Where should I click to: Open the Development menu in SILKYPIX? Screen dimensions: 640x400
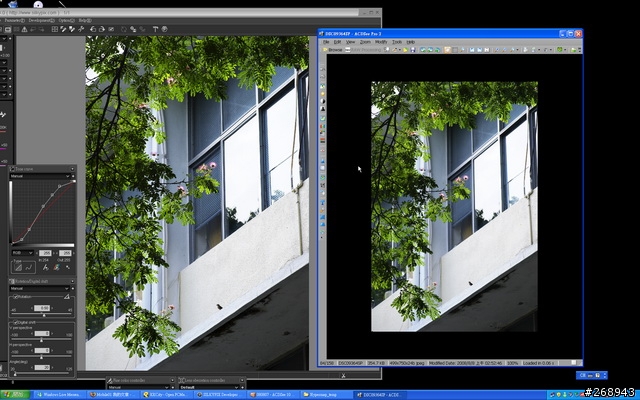tap(41, 20)
